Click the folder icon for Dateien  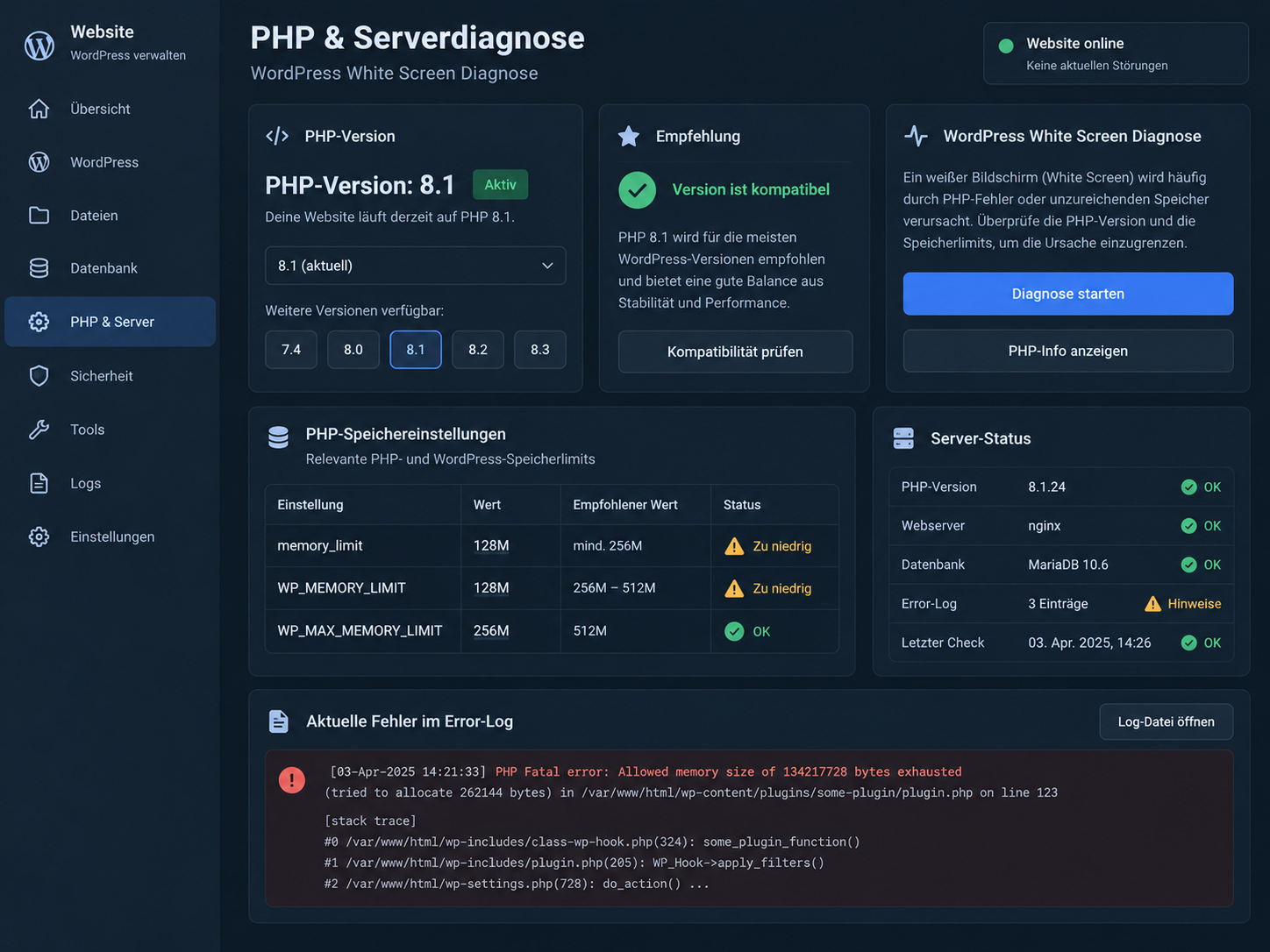[39, 216]
